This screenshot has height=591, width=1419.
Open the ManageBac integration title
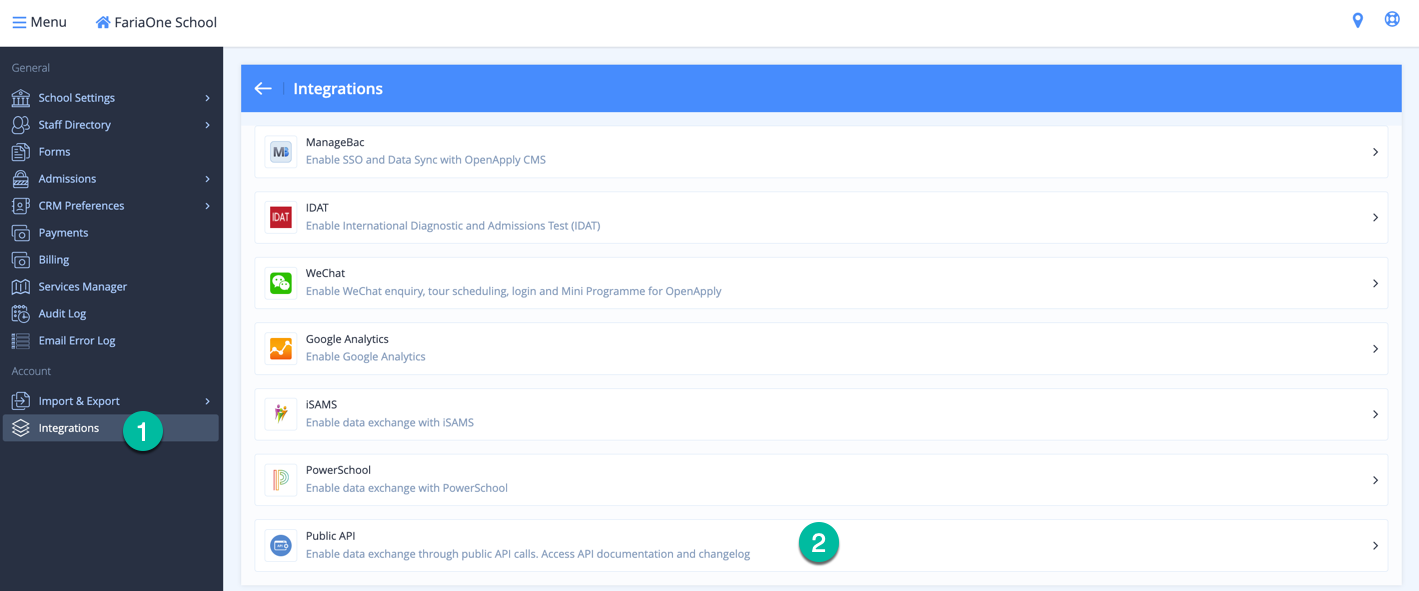point(335,142)
